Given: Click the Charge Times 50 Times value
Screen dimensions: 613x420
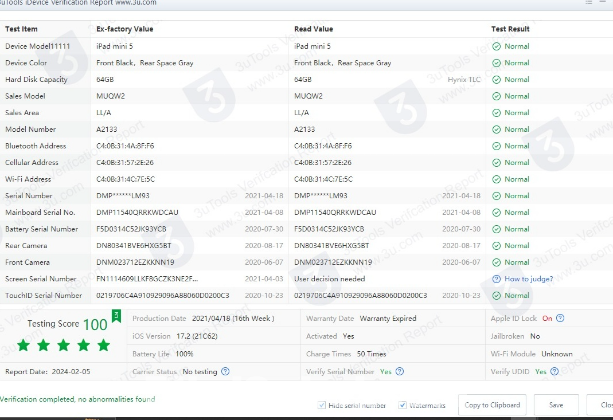Looking at the screenshot, I should point(371,354).
